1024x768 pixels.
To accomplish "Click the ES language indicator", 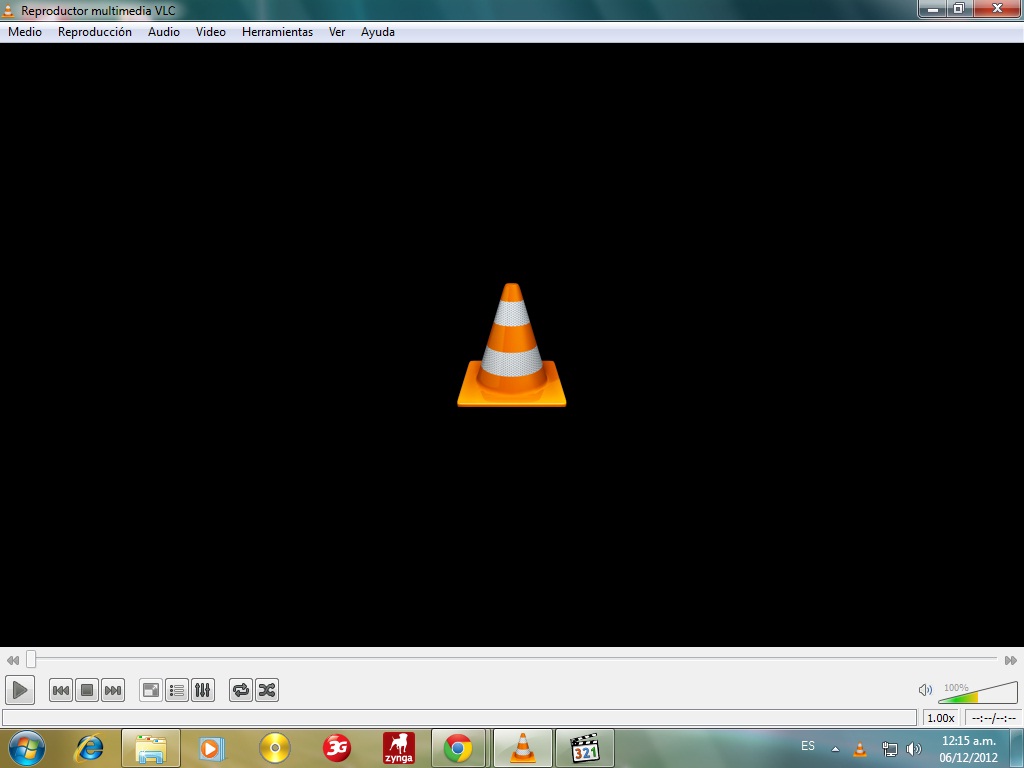I will click(x=808, y=746).
